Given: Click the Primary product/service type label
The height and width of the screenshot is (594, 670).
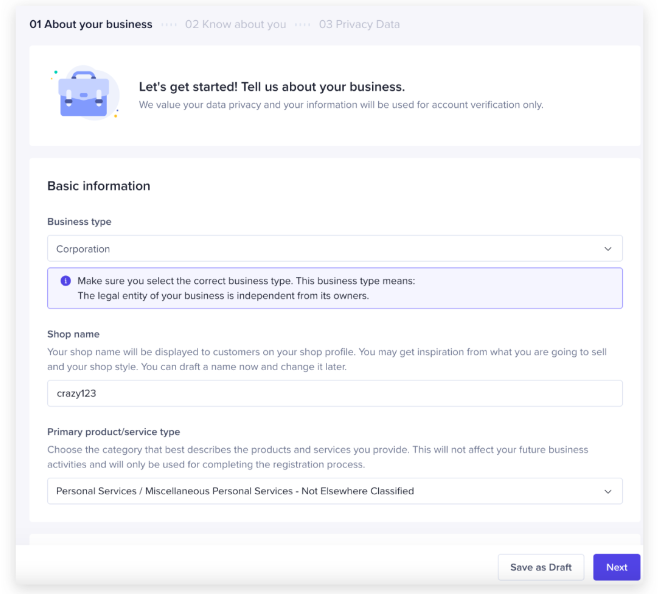Looking at the screenshot, I should [113, 432].
